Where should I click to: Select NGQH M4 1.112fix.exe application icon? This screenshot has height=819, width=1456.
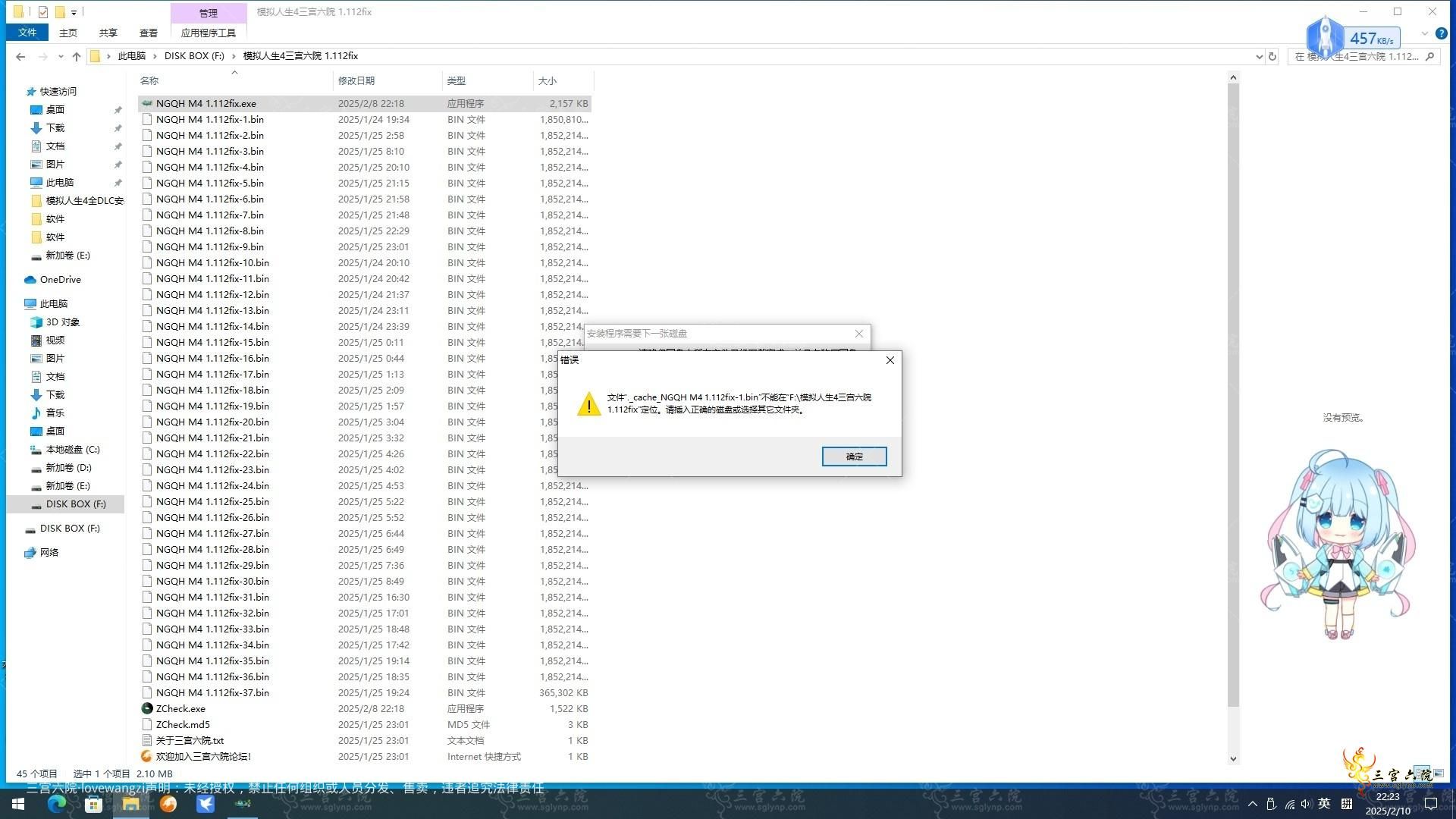(147, 104)
